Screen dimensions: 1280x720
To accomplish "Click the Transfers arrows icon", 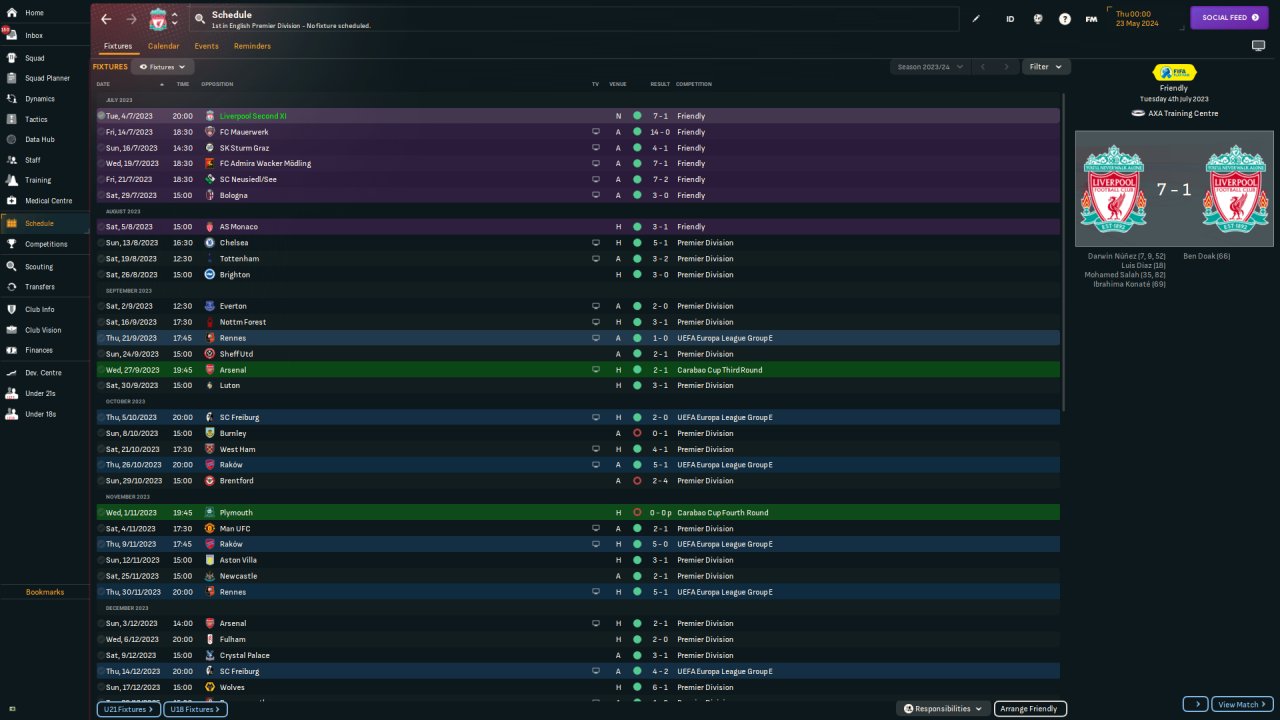I will point(12,287).
